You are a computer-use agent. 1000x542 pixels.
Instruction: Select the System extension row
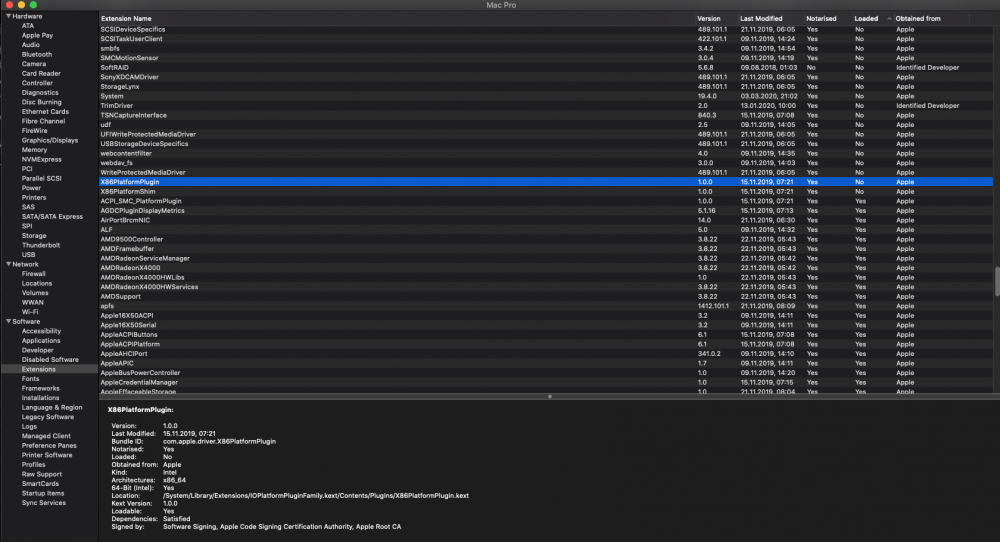coord(546,96)
